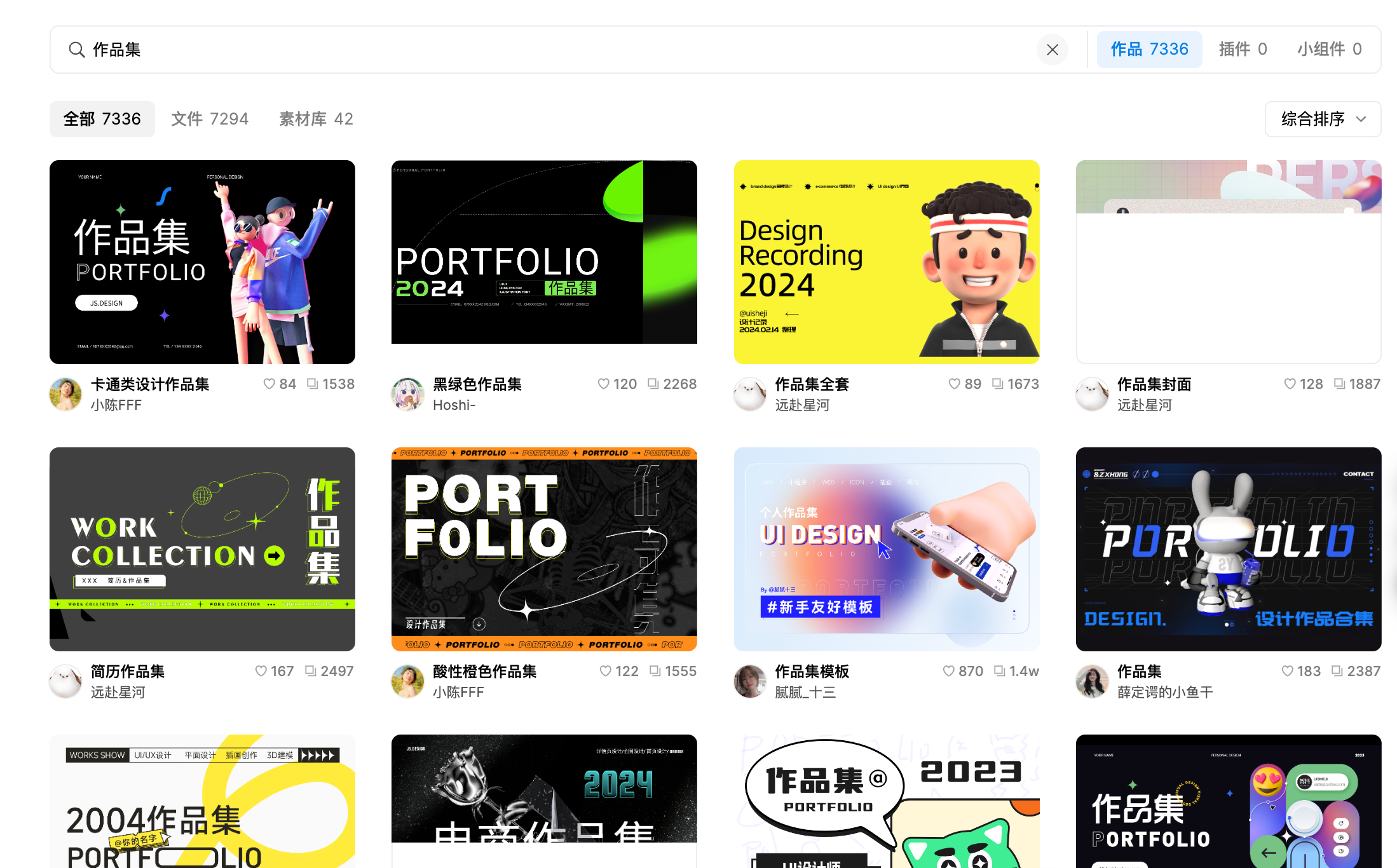The height and width of the screenshot is (868, 1397).
Task: Open the 综合排序 sort dropdown
Action: (1323, 119)
